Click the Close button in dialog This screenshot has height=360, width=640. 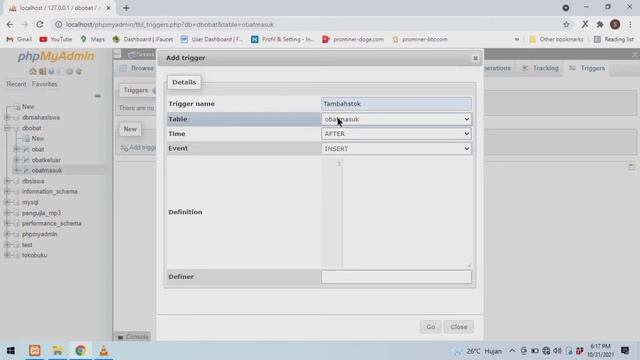pyautogui.click(x=459, y=327)
